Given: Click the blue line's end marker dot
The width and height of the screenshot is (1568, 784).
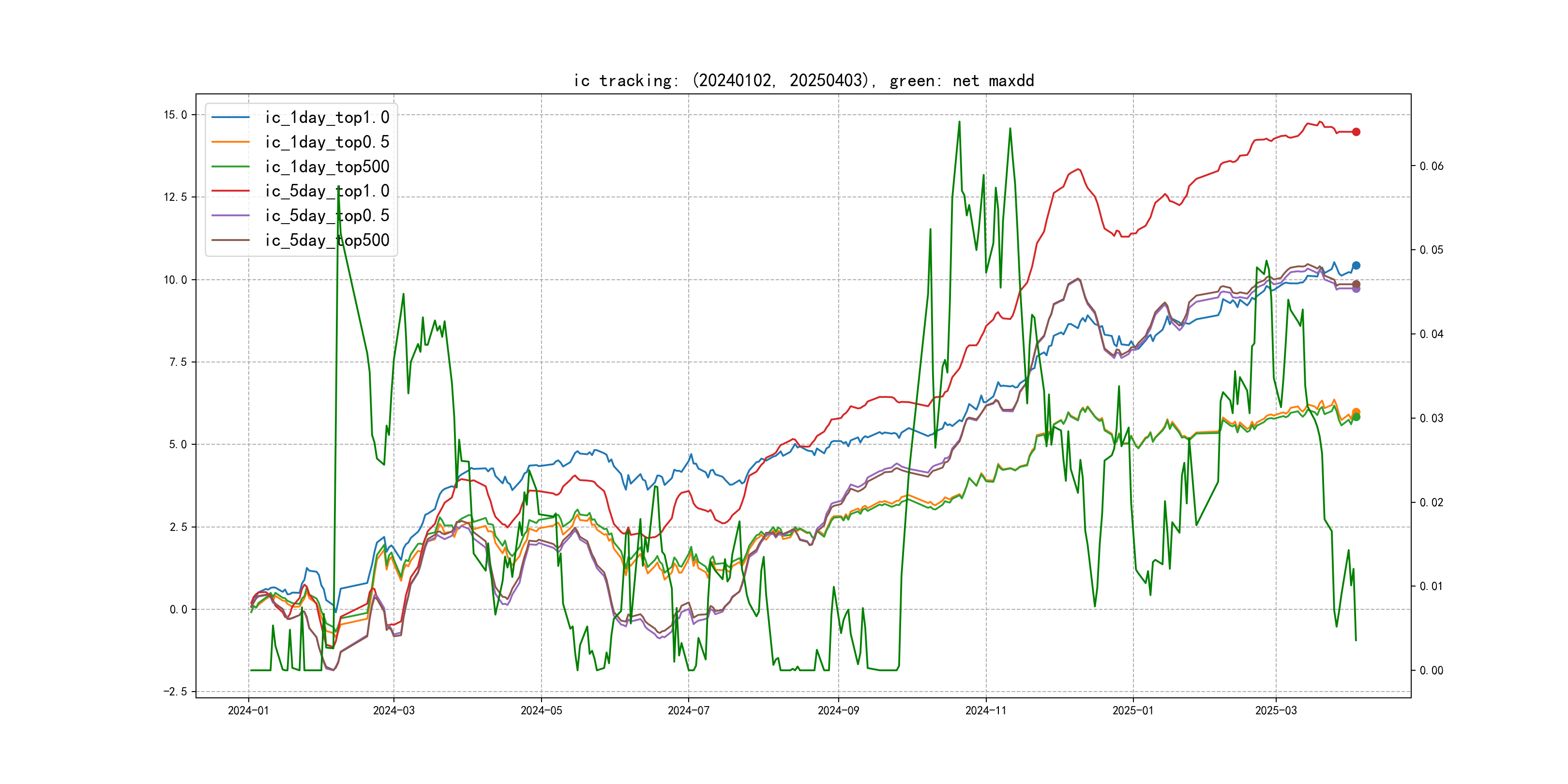Looking at the screenshot, I should click(1356, 265).
